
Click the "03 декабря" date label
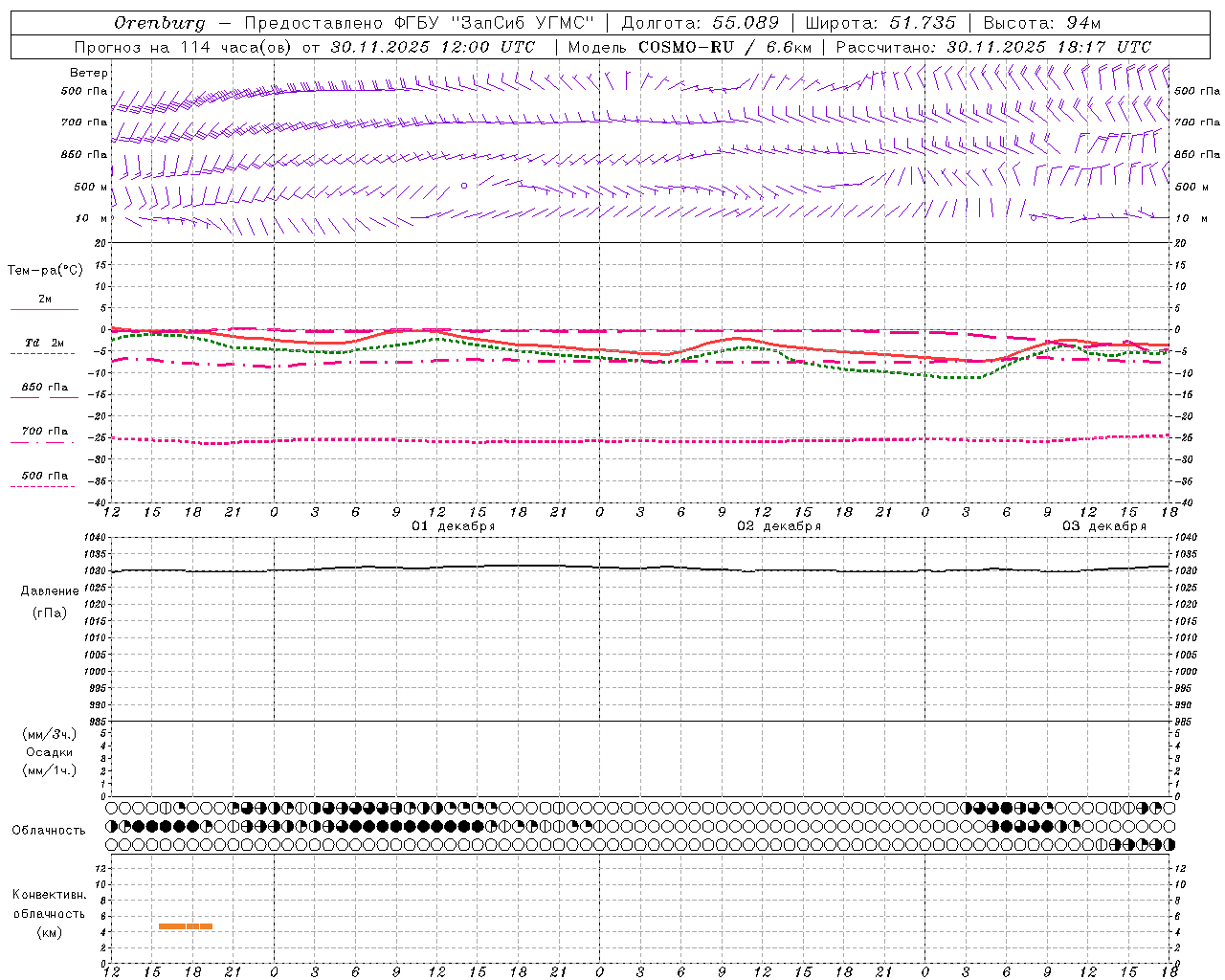(x=1104, y=526)
